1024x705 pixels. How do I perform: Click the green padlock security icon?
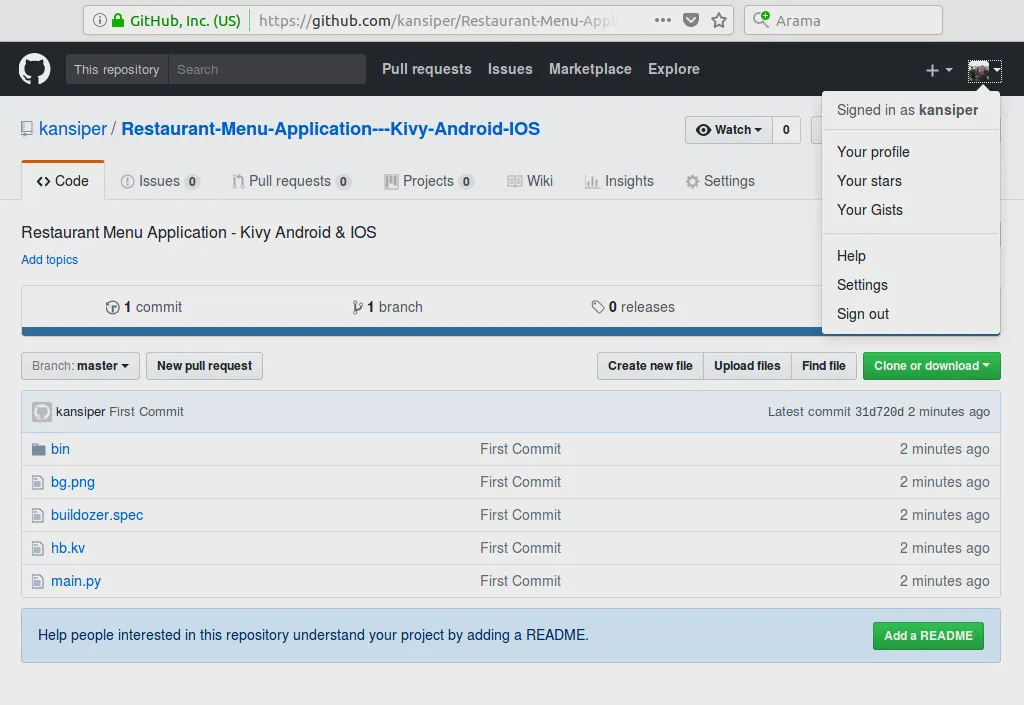point(118,20)
